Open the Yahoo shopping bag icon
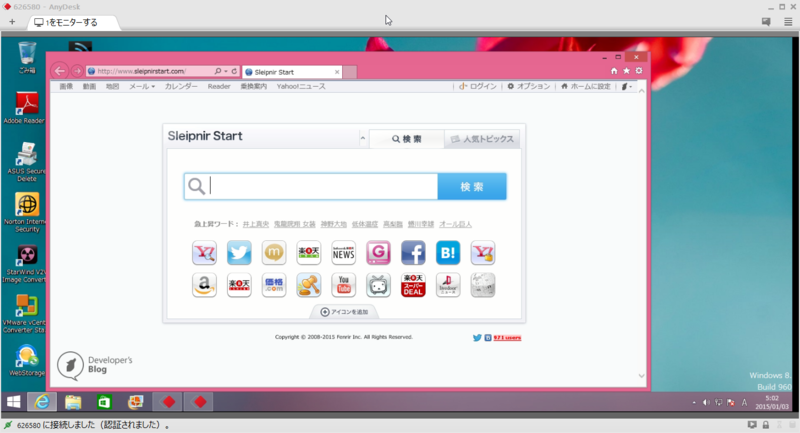800x433 pixels. 483,252
